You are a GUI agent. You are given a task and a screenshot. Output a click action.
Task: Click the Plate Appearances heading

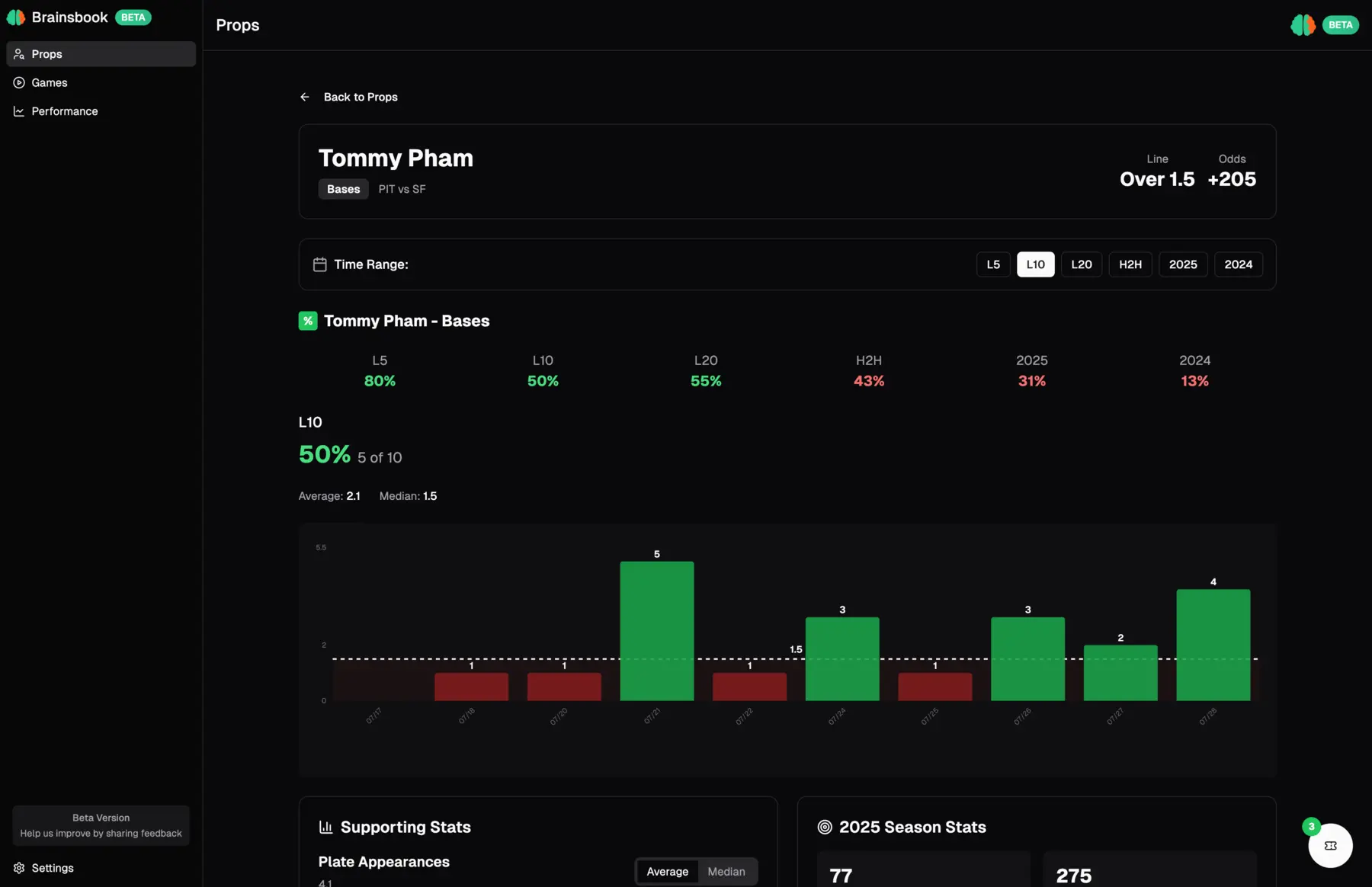click(x=384, y=862)
